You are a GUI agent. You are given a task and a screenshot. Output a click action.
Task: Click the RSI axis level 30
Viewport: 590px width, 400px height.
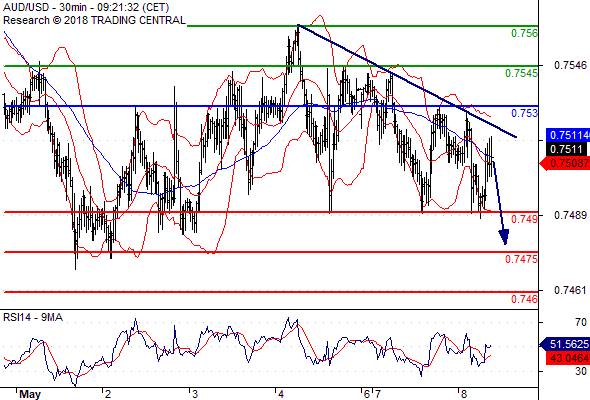(581, 371)
